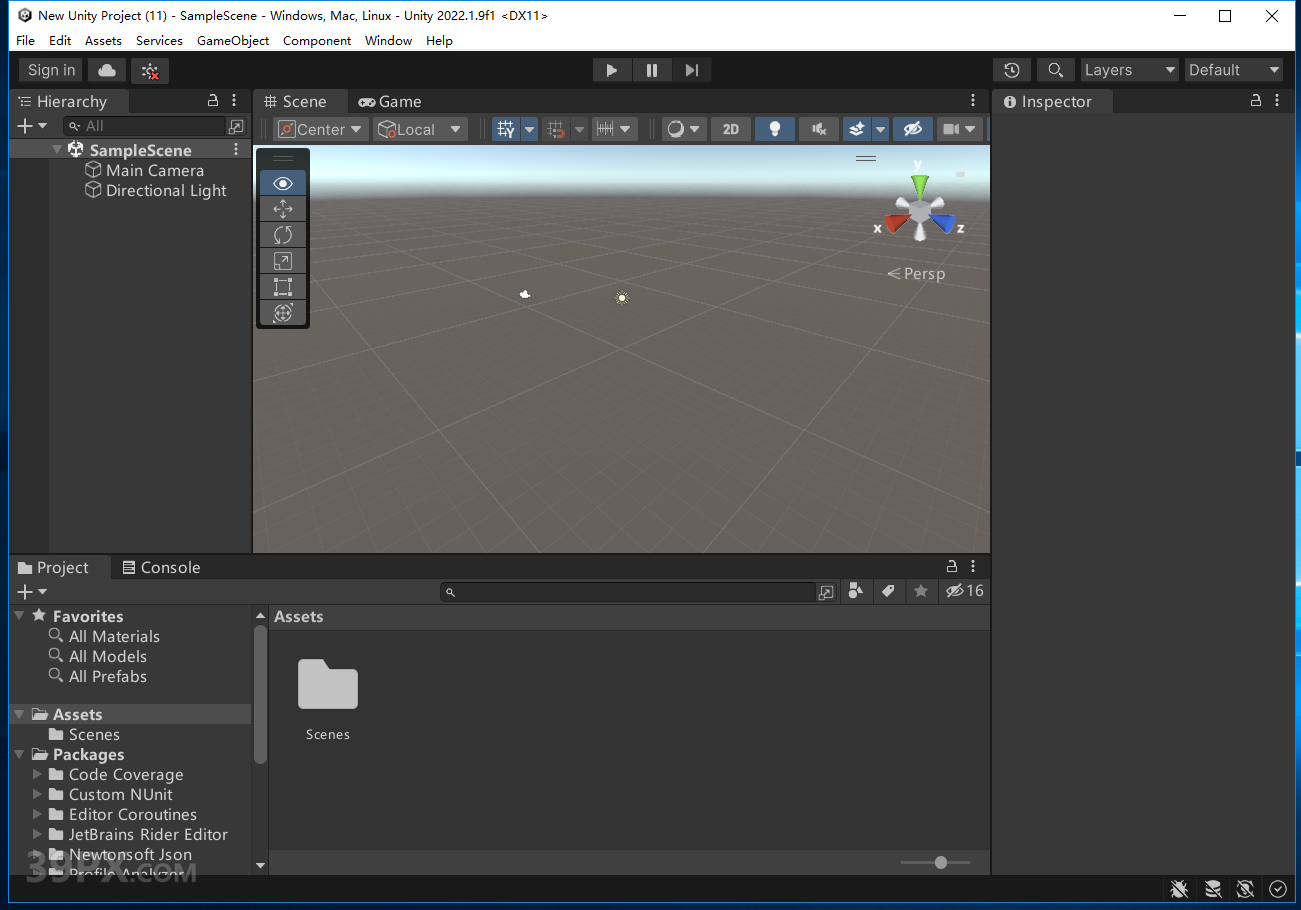Click the green Y axis cone of orientation gizmo
Image resolution: width=1301 pixels, height=910 pixels.
click(x=920, y=186)
